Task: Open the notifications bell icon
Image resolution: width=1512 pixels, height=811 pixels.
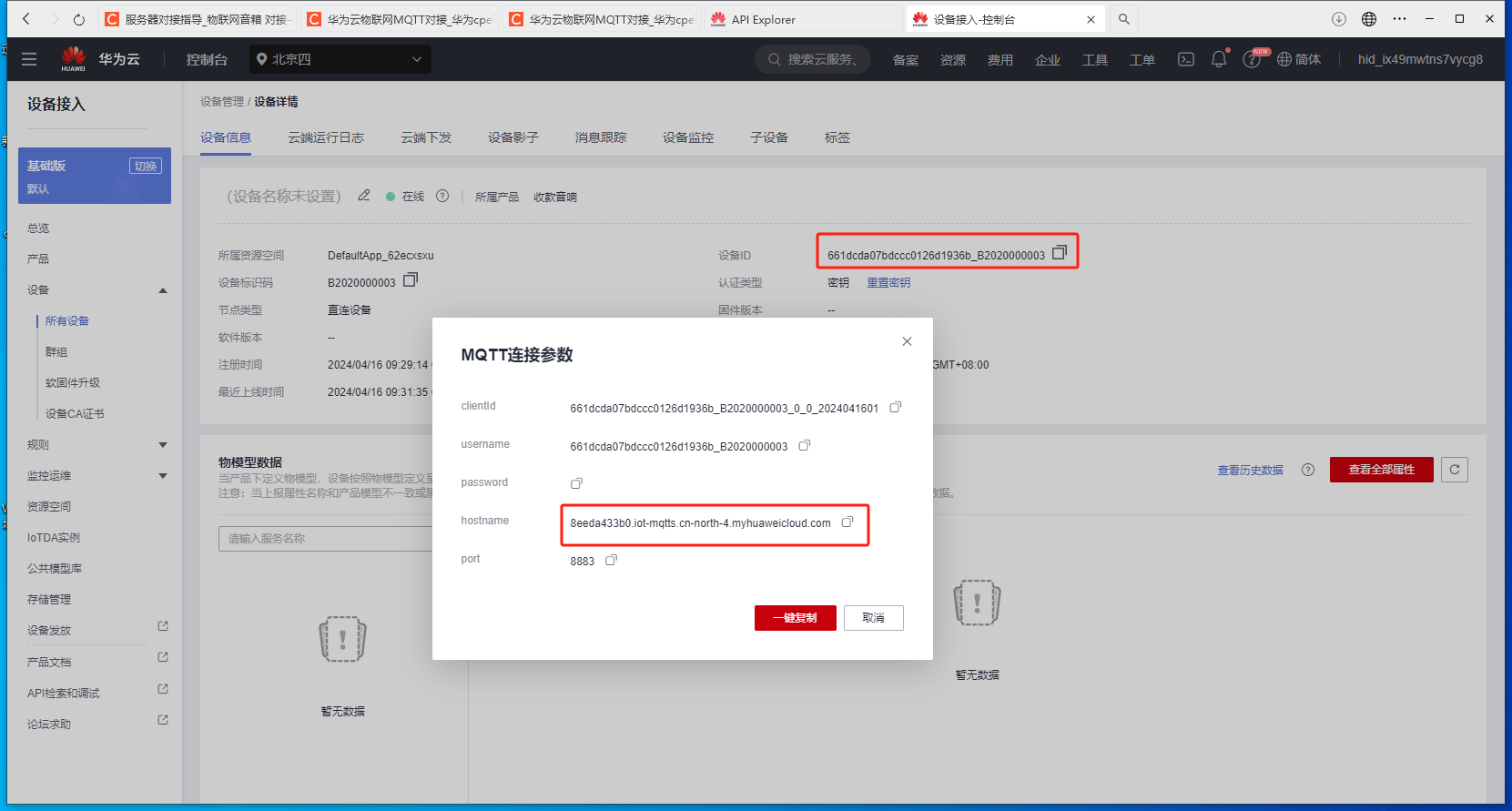Action: click(1219, 59)
